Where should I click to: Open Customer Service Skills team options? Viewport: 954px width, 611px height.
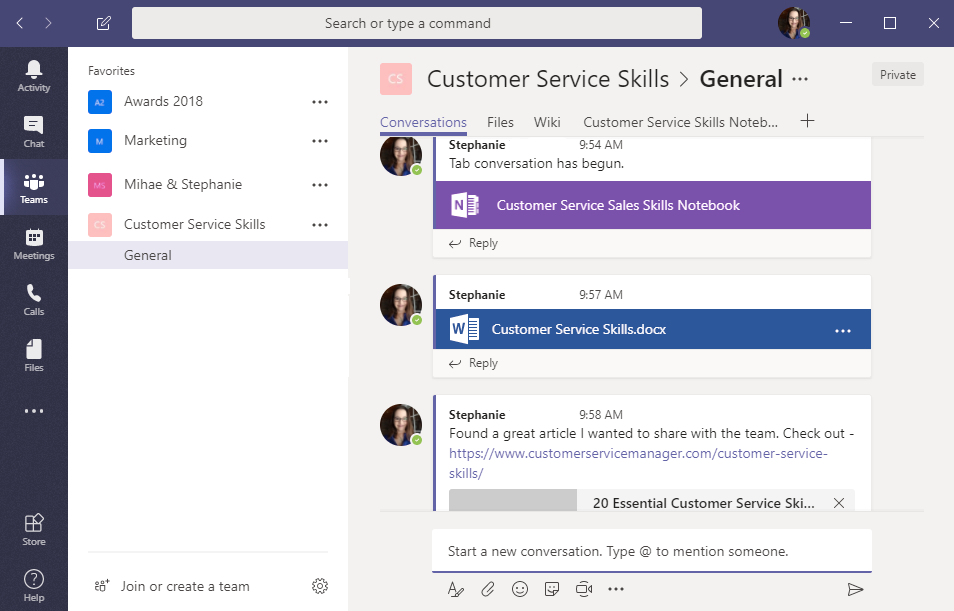(x=320, y=225)
